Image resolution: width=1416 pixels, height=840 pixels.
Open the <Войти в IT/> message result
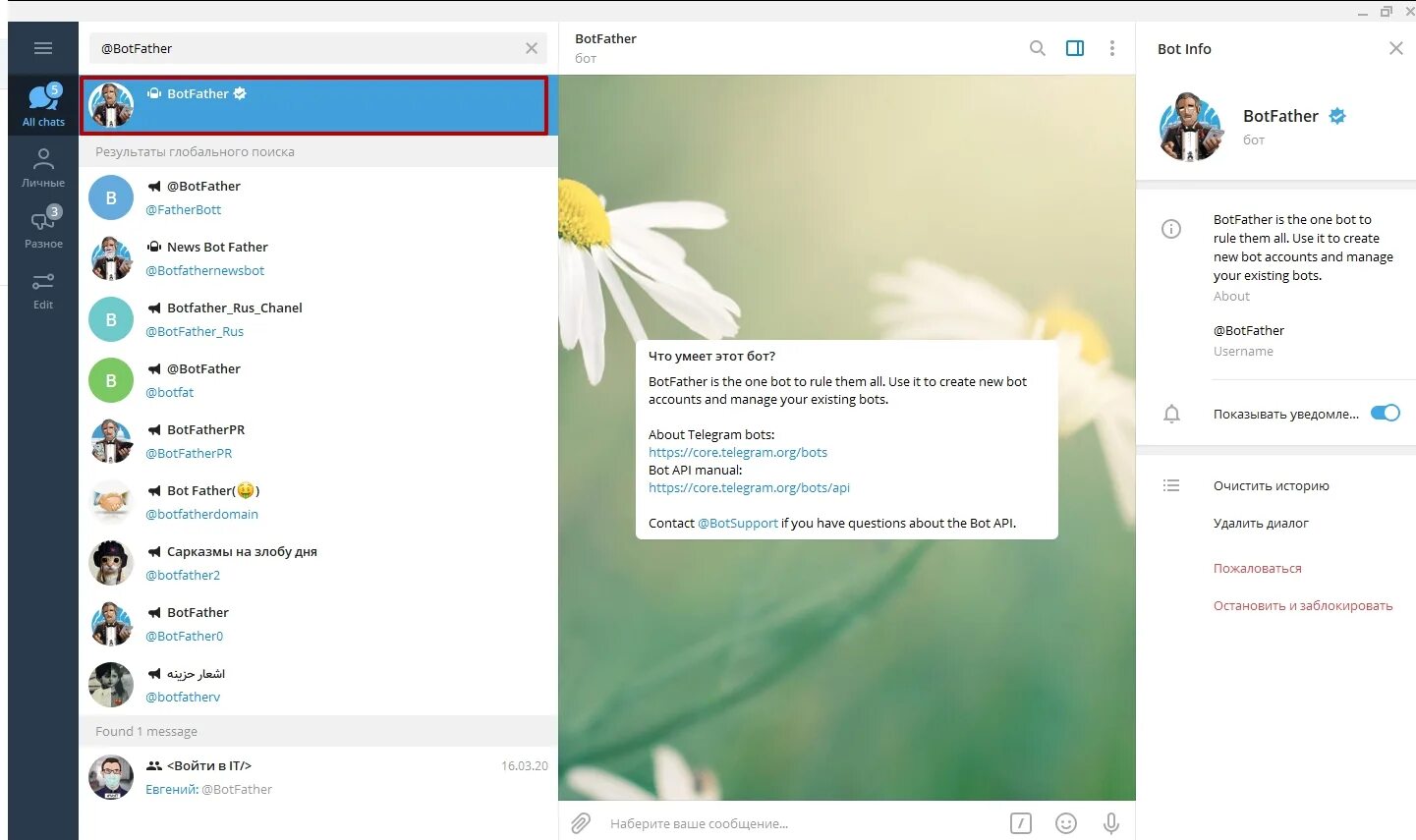[317, 777]
